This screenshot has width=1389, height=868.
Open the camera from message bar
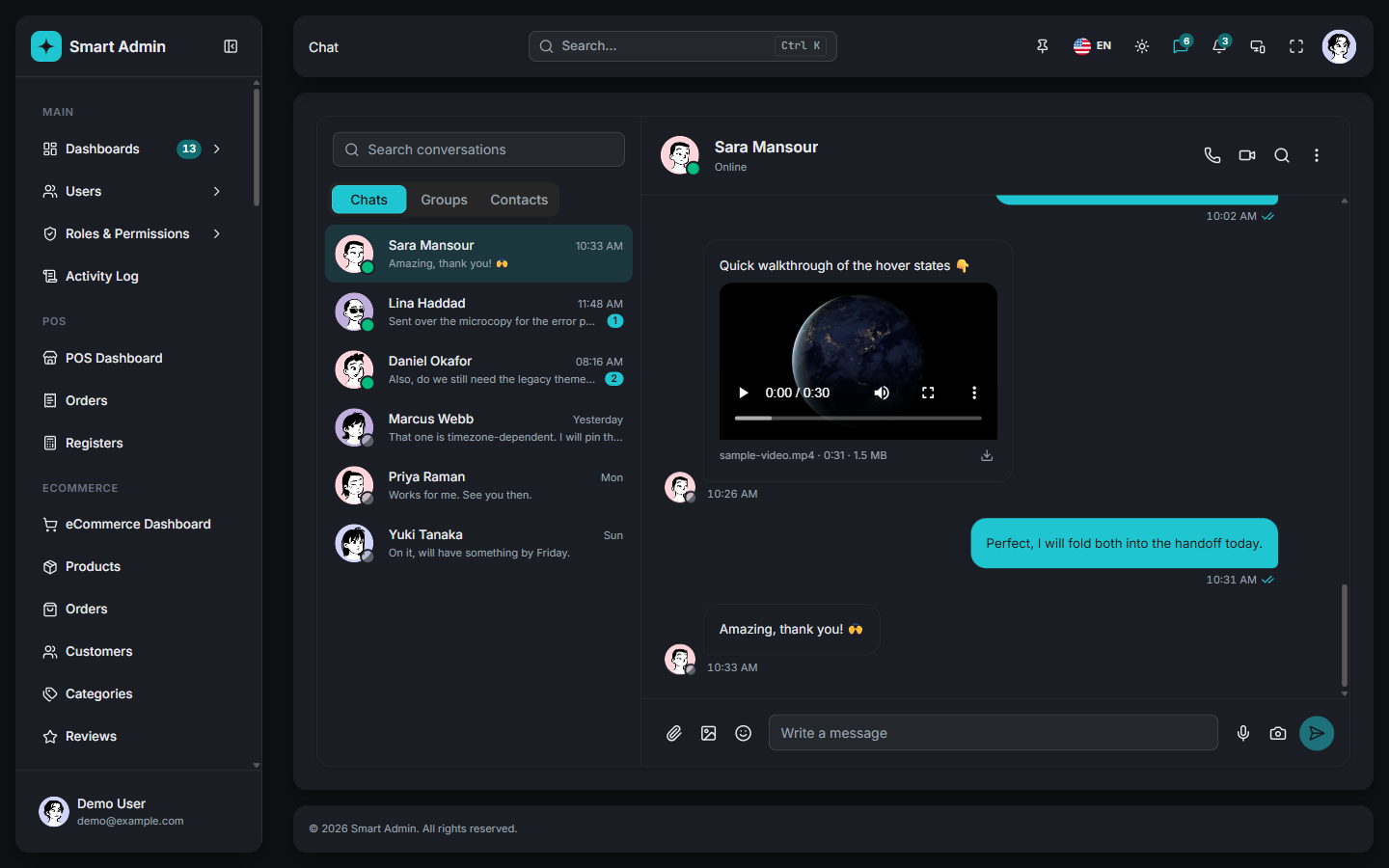(x=1278, y=733)
